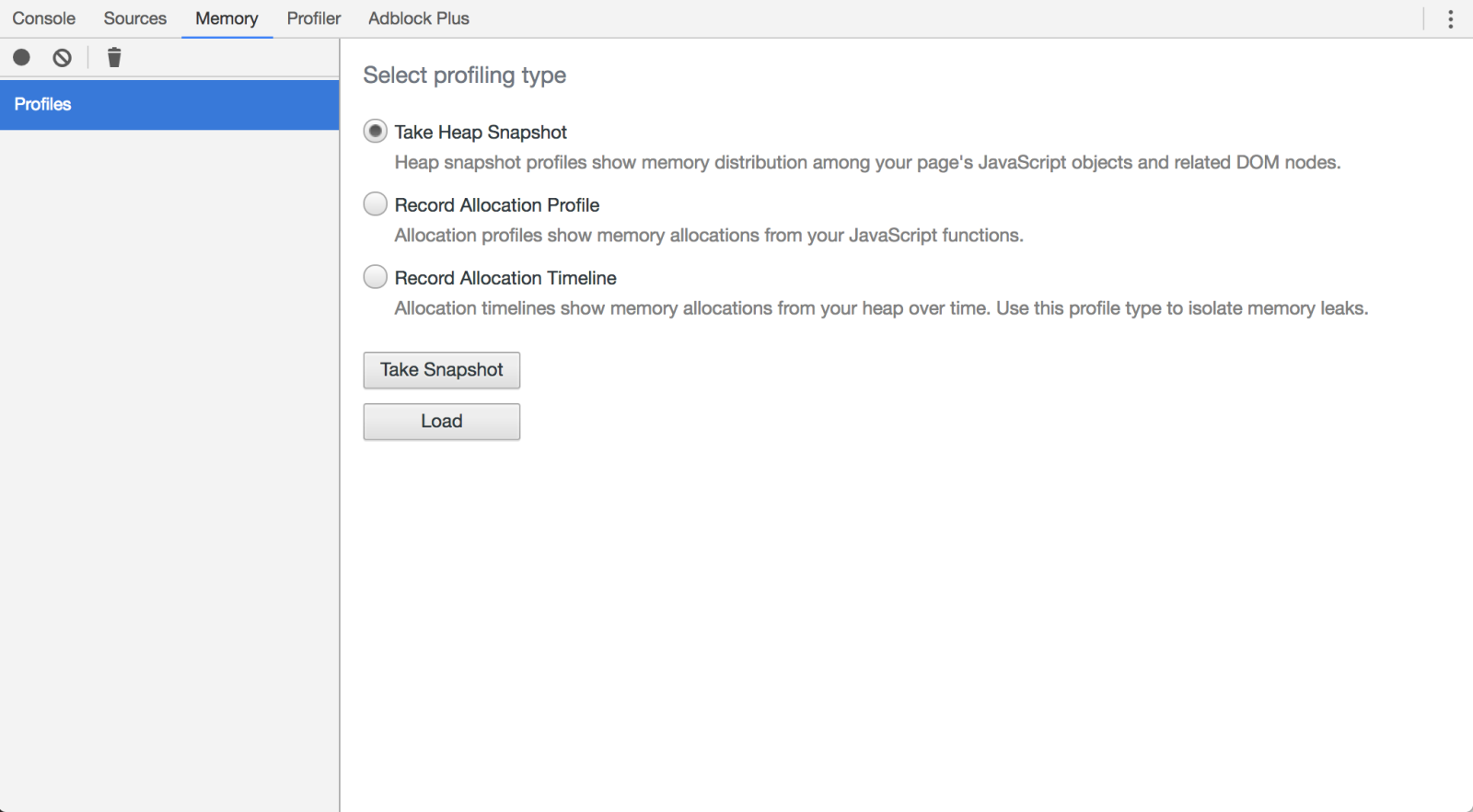Select Profiles in the sidebar

169,105
